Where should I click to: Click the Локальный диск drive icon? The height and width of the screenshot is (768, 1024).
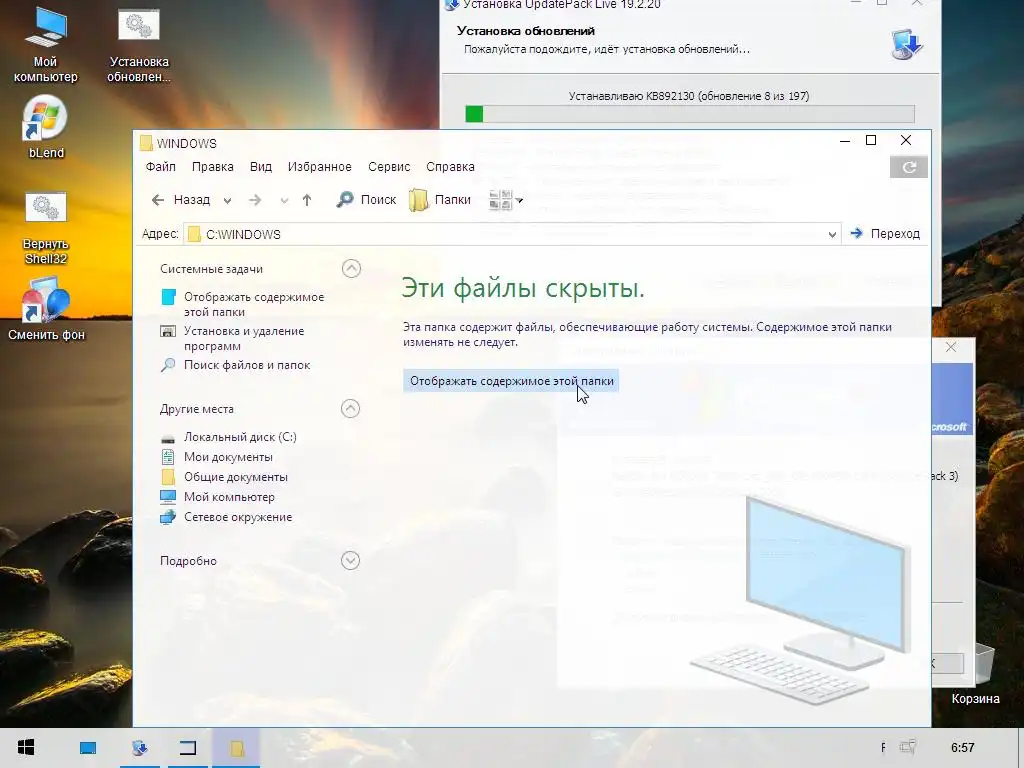(x=168, y=438)
